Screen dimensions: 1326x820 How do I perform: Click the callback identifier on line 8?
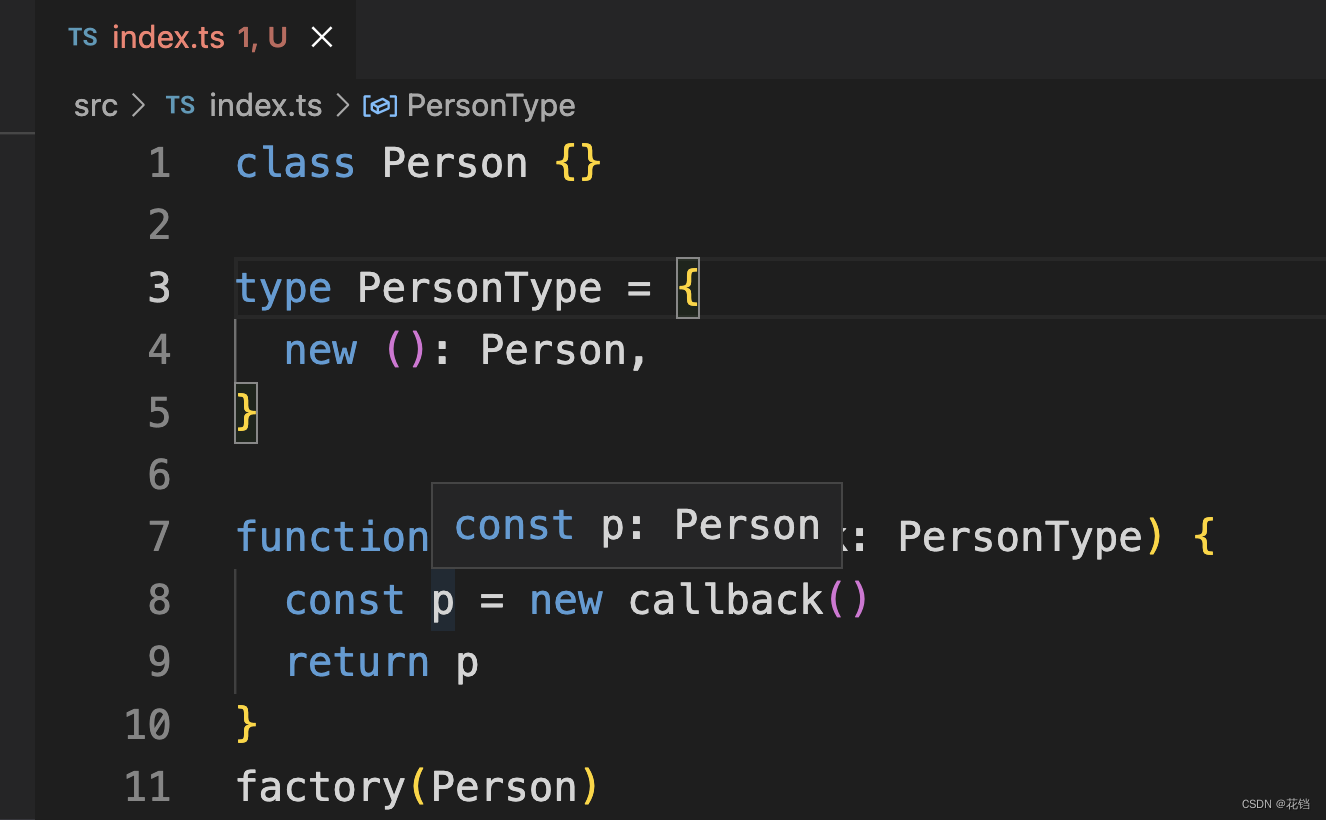(726, 601)
